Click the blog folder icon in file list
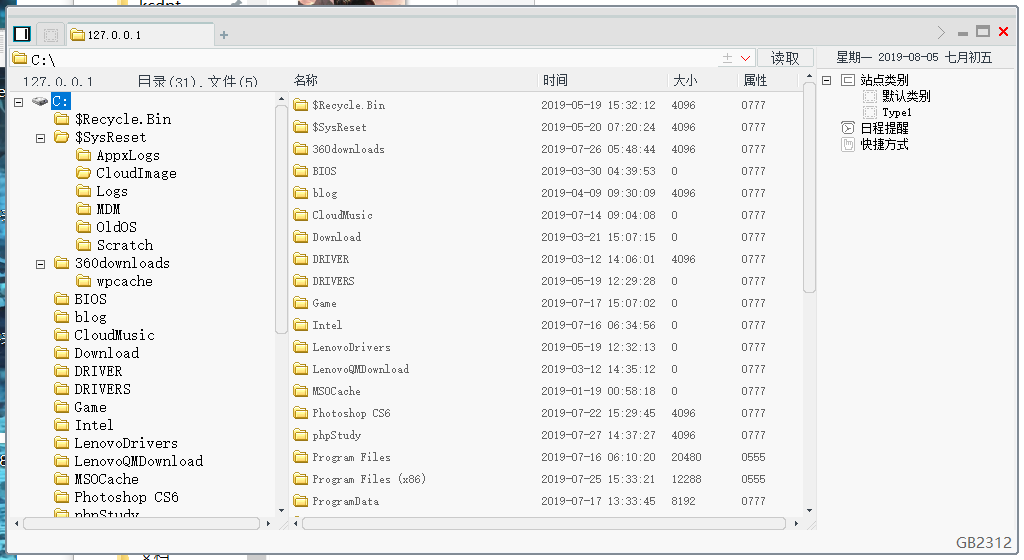1024x560 pixels. 300,193
